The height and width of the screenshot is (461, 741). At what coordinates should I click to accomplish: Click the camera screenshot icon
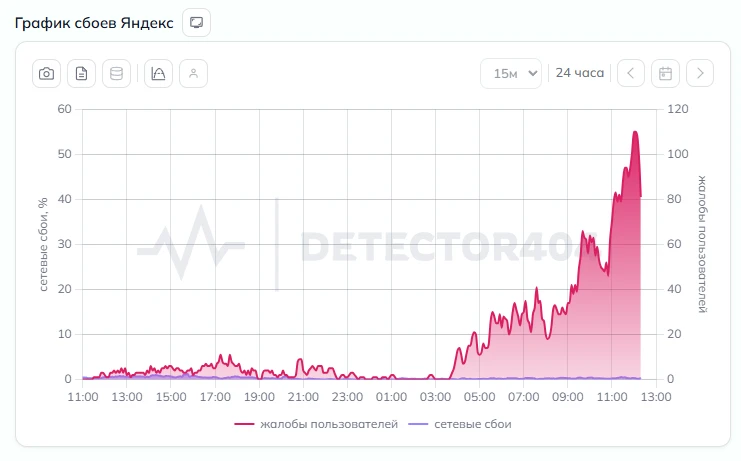(x=46, y=74)
